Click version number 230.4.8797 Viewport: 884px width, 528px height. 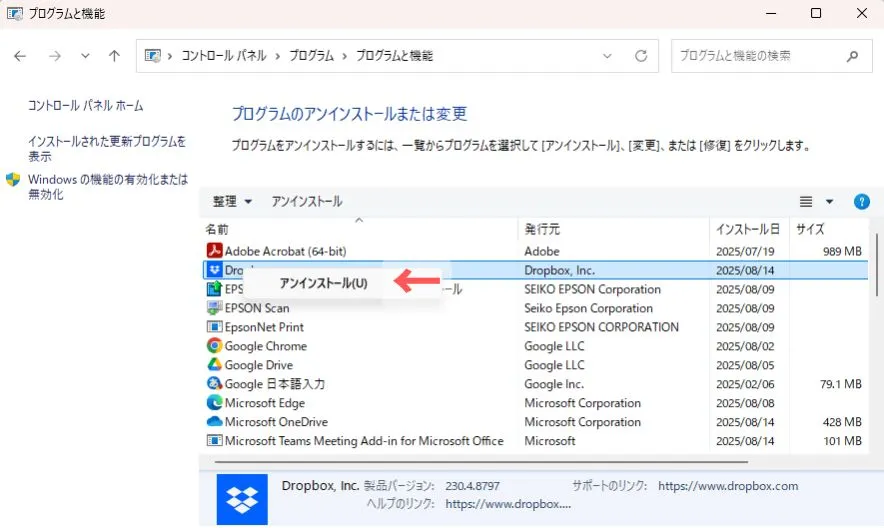[472, 486]
